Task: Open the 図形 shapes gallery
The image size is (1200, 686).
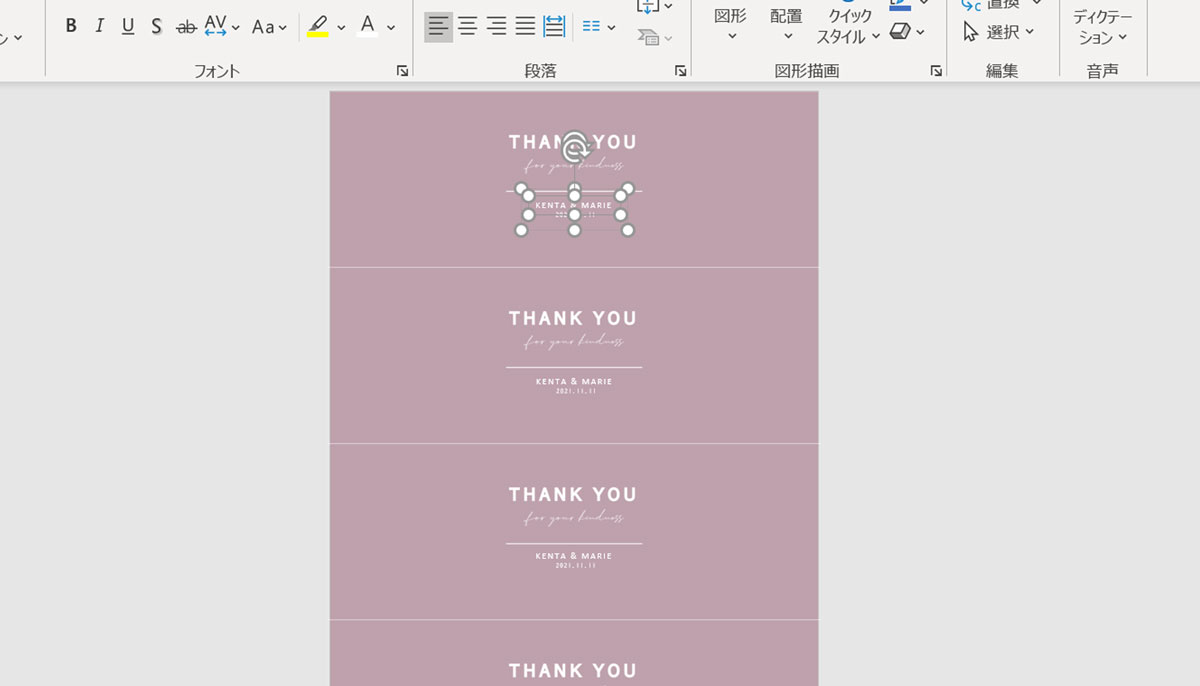Action: click(x=730, y=25)
